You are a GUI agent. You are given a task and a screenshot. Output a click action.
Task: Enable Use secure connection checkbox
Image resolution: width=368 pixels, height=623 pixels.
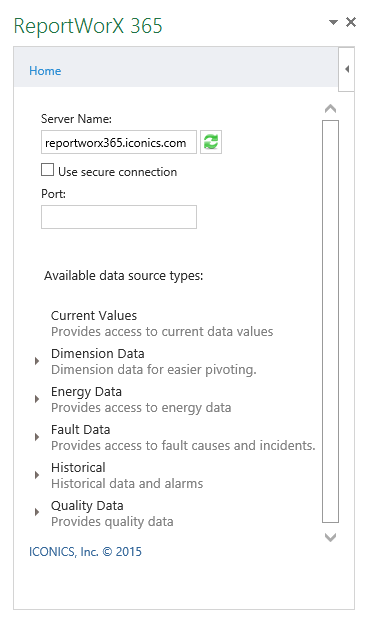point(47,170)
